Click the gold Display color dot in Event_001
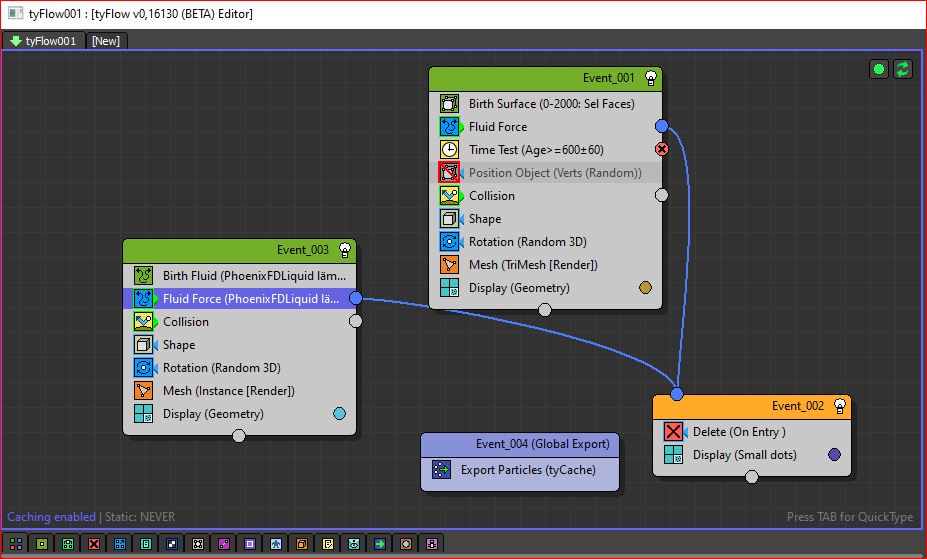This screenshot has height=559, width=927. (646, 288)
